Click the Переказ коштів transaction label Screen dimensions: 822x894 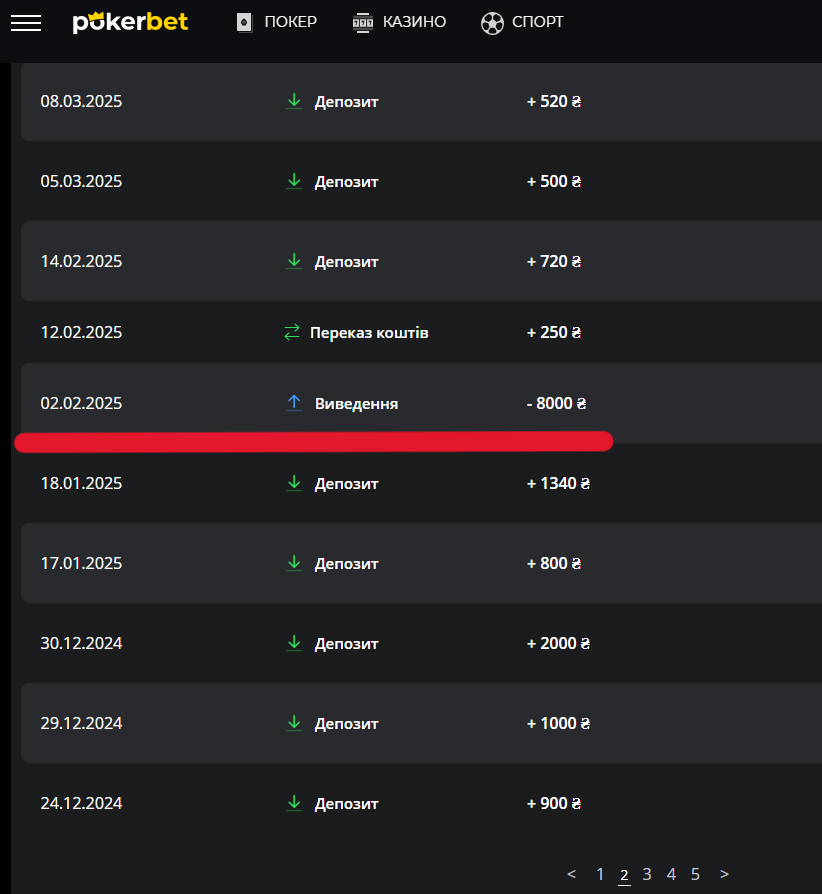point(369,332)
